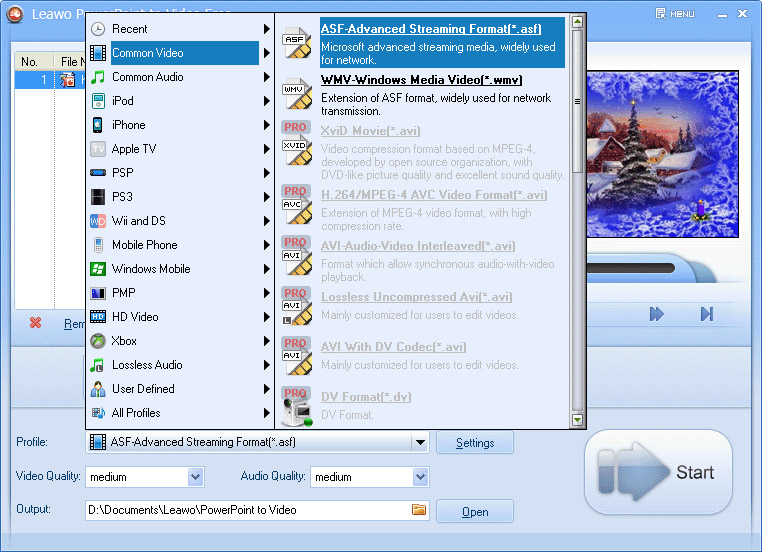The image size is (762, 552).
Task: Click the Mobile Phone icon
Action: point(98,245)
